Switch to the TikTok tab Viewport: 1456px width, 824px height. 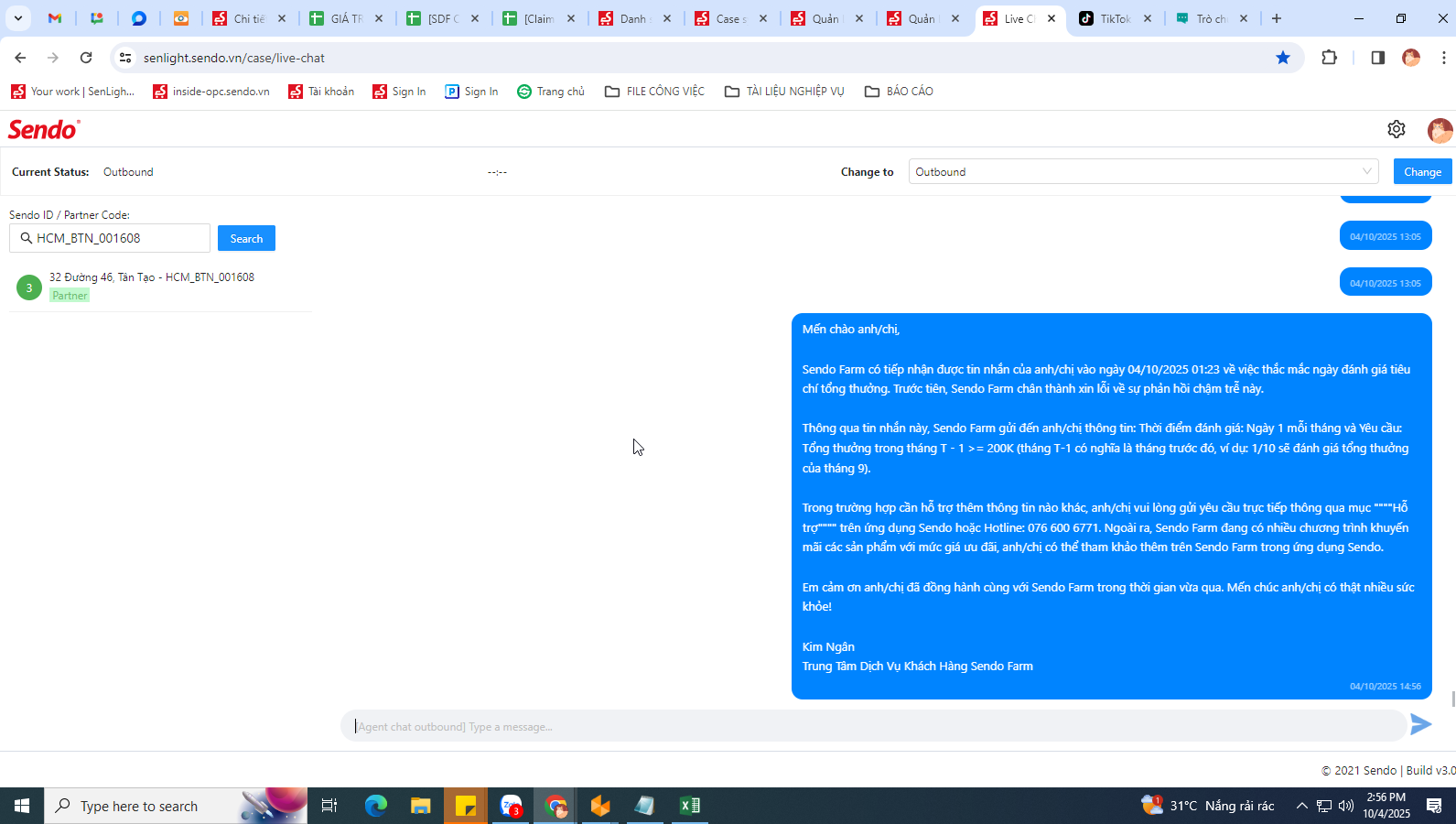pos(1116,18)
